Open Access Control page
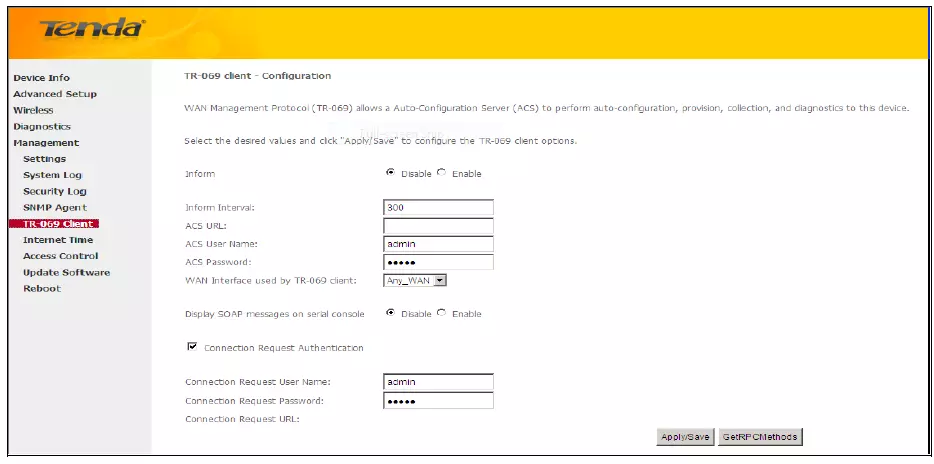Viewport: 934px width, 464px height. point(60,256)
